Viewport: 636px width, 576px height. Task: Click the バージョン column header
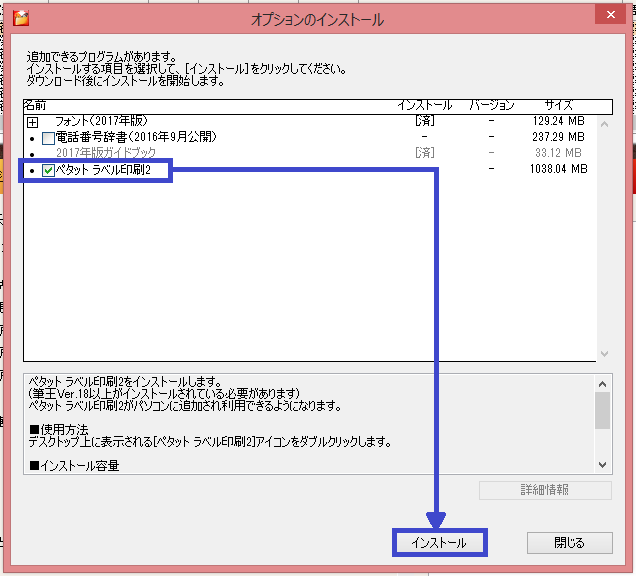point(491,105)
